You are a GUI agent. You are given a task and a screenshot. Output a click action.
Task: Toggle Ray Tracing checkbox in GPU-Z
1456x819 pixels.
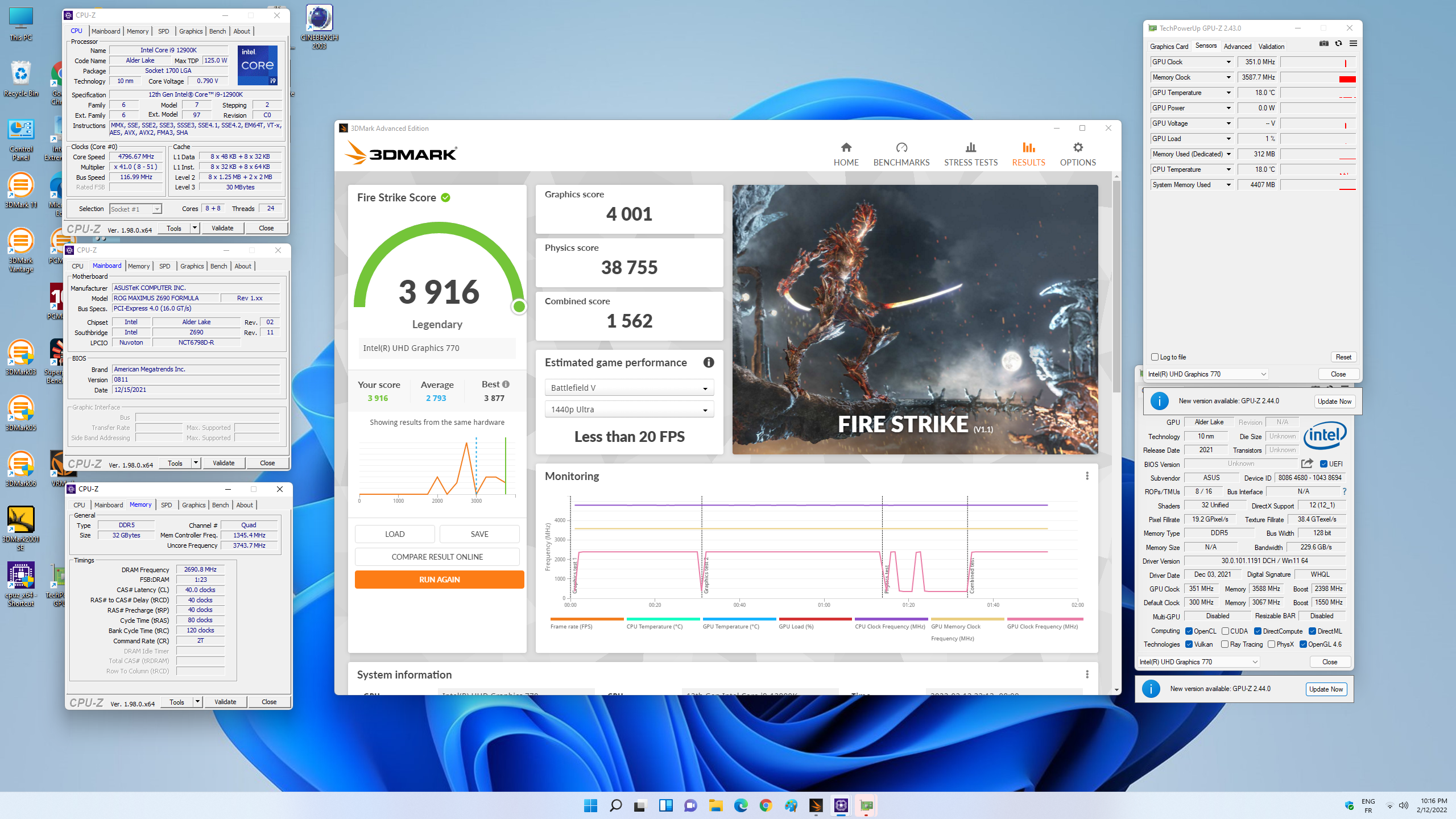[1225, 644]
